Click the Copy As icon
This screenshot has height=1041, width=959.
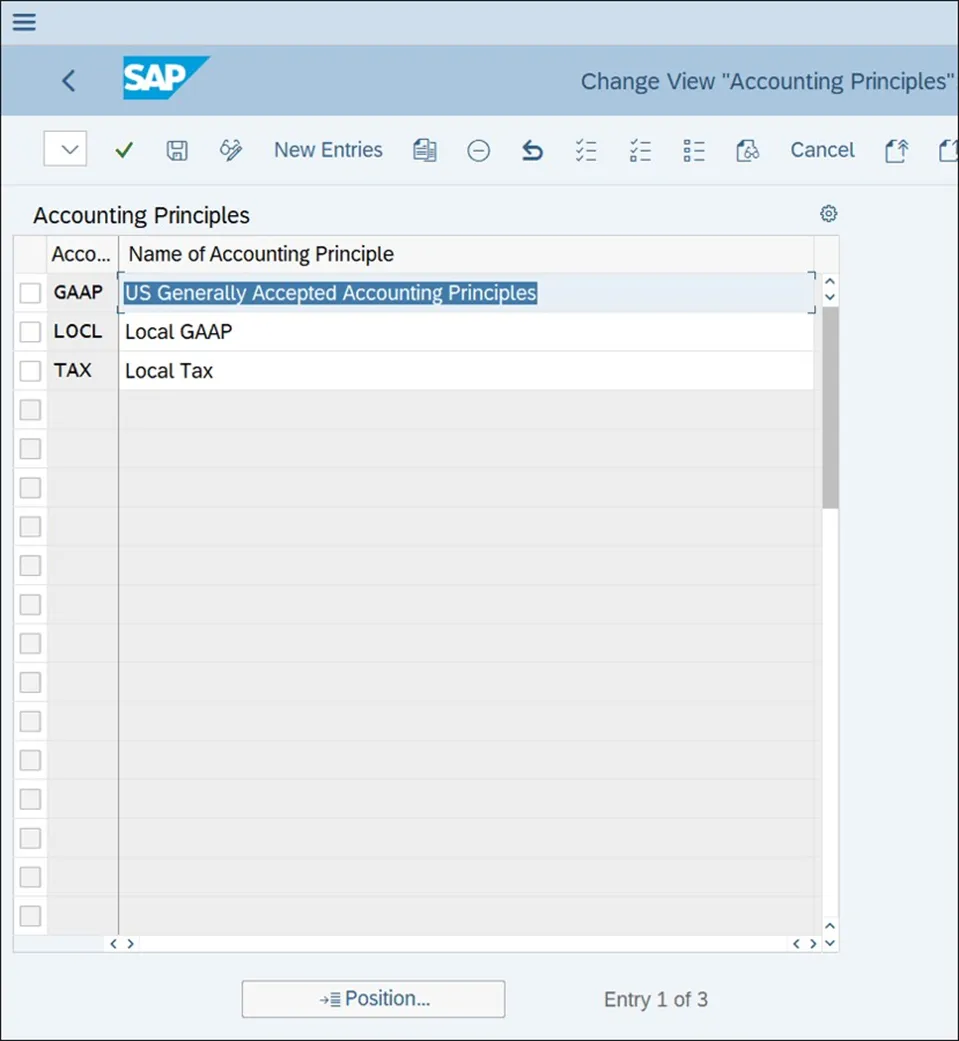tap(425, 150)
